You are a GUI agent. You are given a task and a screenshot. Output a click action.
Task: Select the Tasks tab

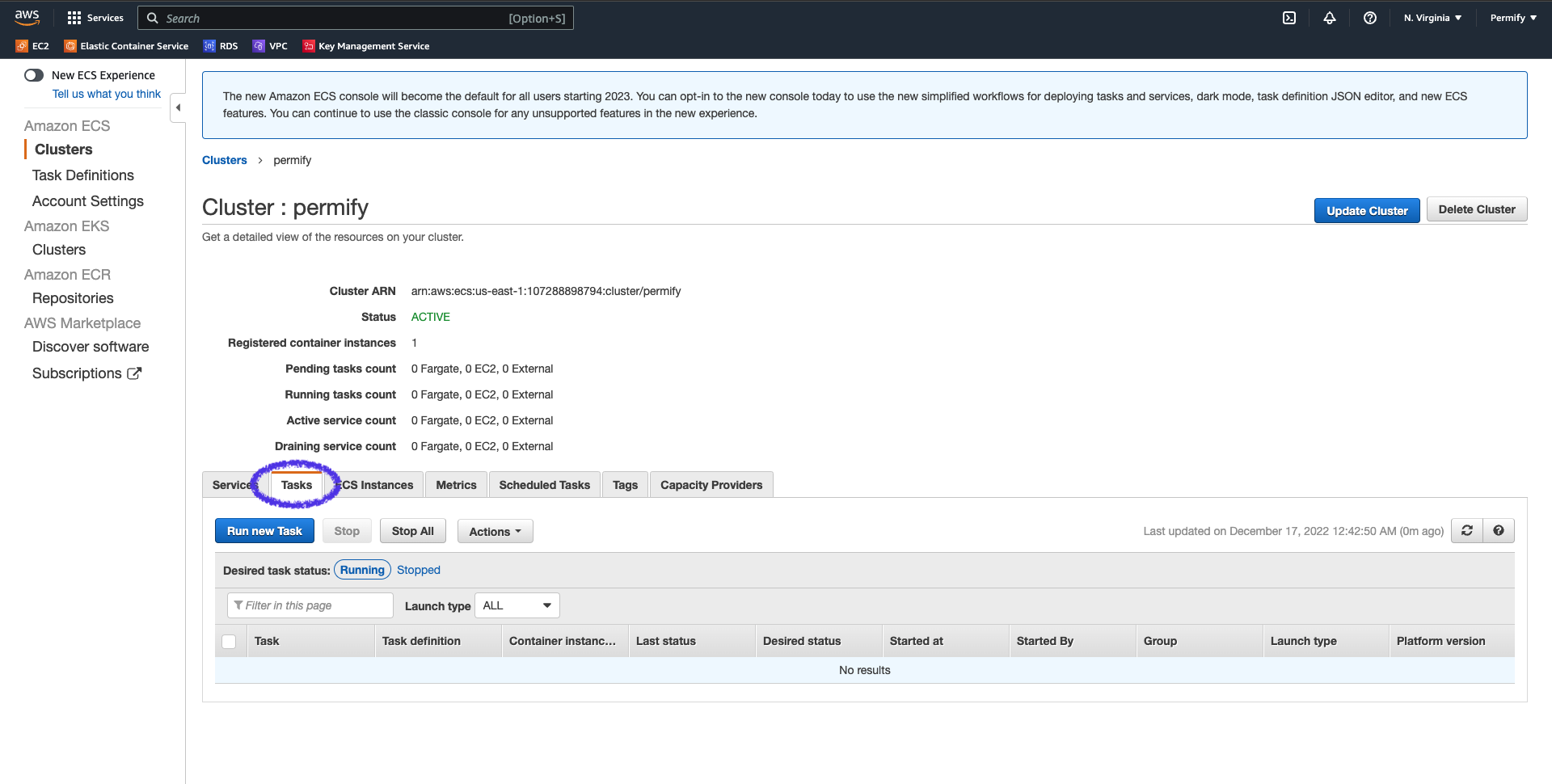click(297, 485)
